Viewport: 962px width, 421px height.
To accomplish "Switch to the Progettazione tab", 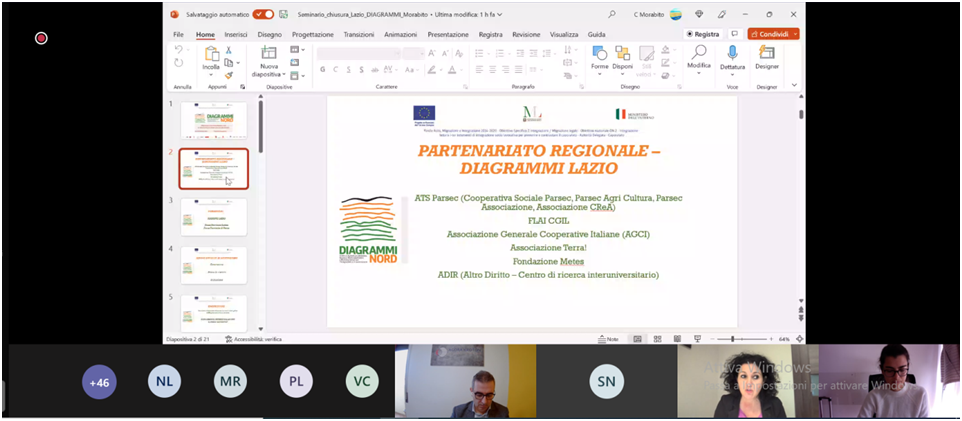I will [313, 34].
